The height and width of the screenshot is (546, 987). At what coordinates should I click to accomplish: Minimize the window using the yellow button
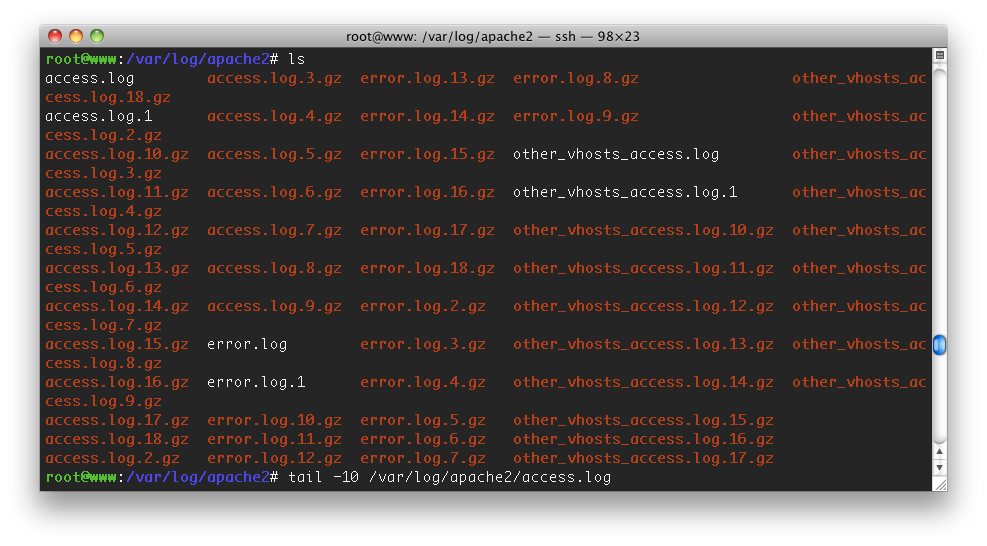click(76, 36)
